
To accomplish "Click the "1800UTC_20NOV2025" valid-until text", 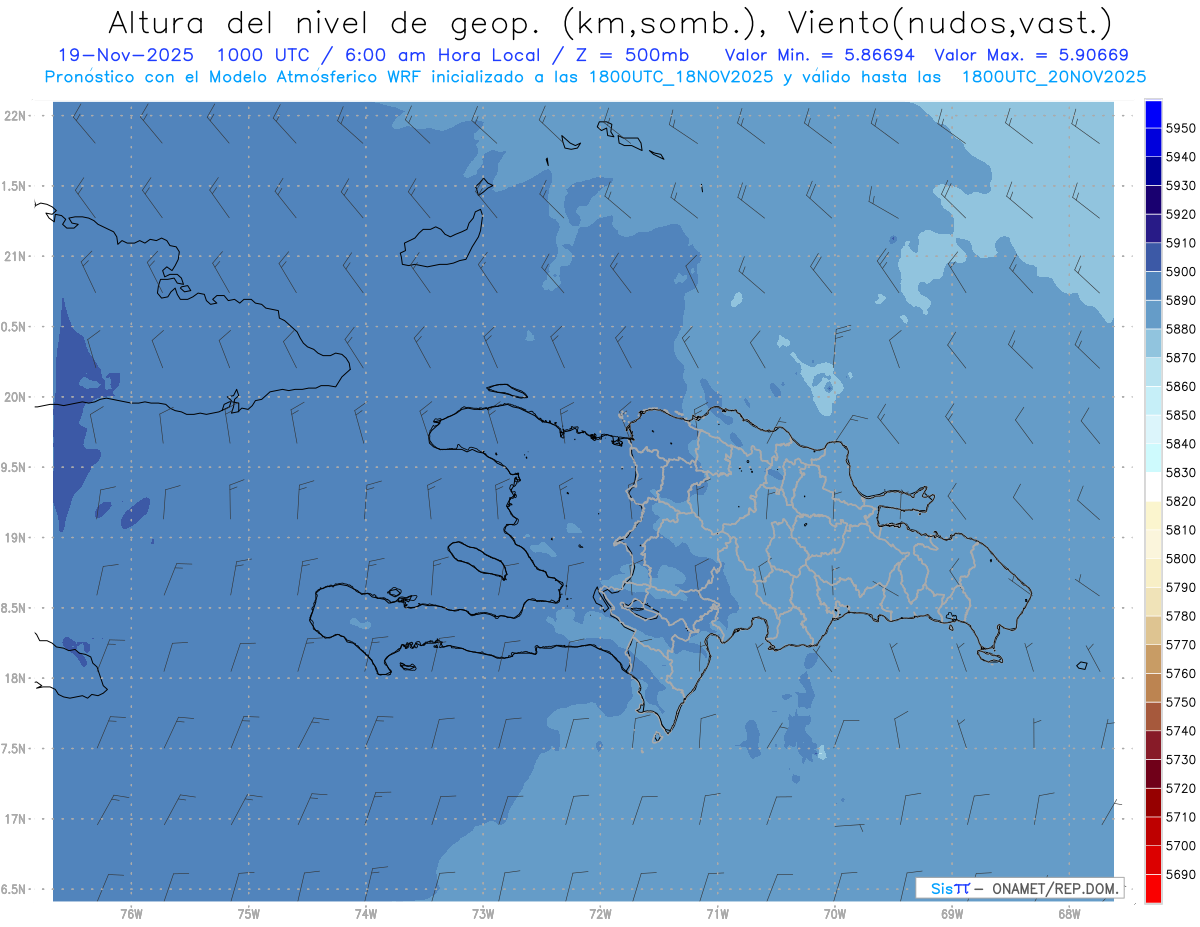I will [1054, 76].
